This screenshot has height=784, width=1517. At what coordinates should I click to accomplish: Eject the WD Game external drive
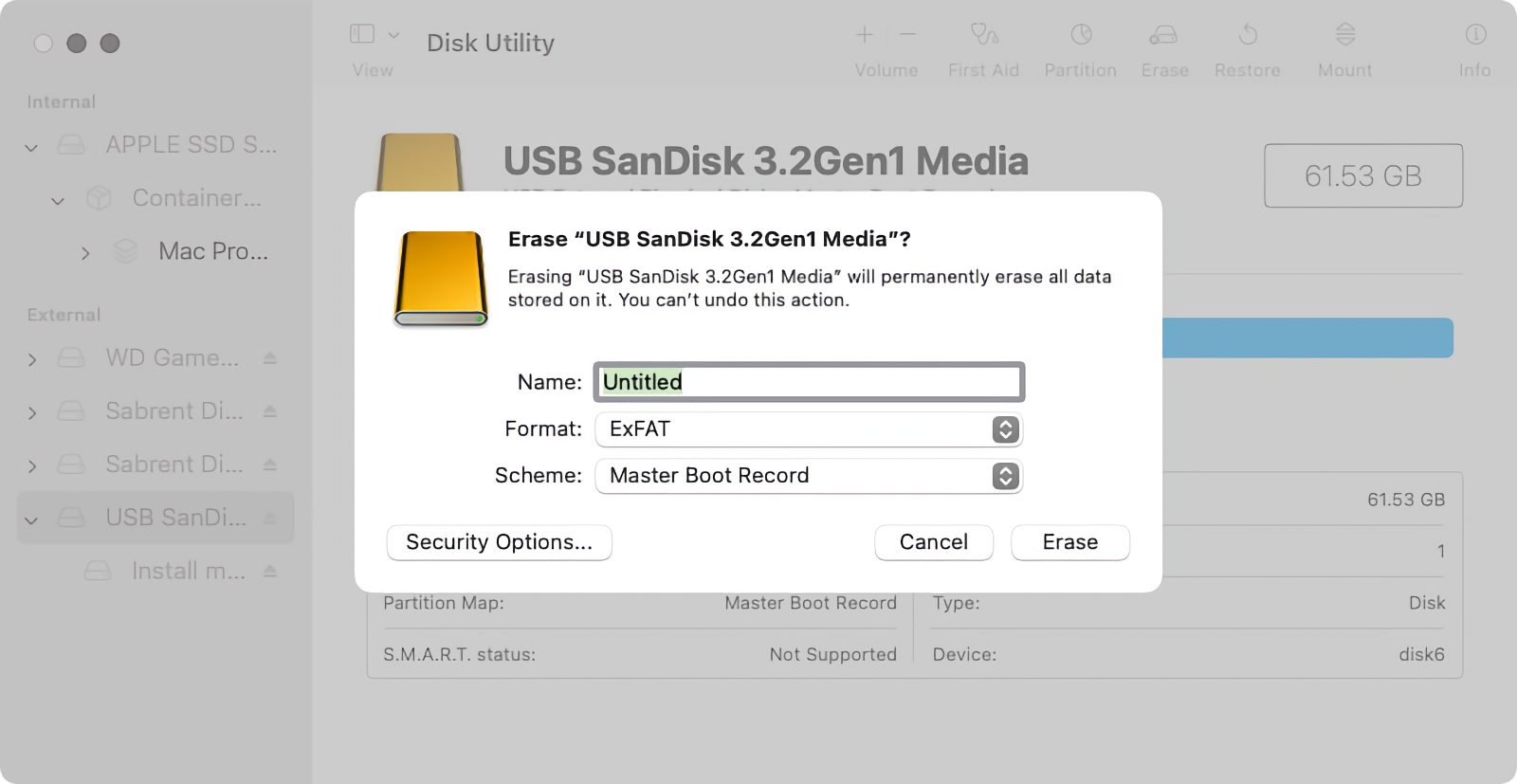pos(270,358)
